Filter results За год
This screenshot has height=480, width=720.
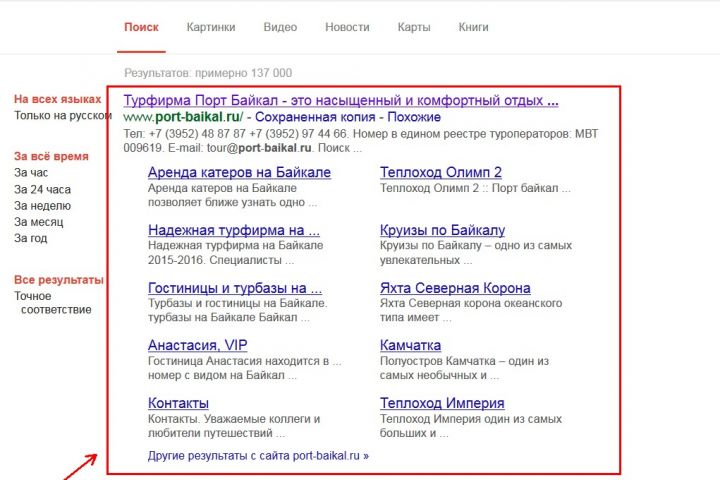tap(30, 238)
